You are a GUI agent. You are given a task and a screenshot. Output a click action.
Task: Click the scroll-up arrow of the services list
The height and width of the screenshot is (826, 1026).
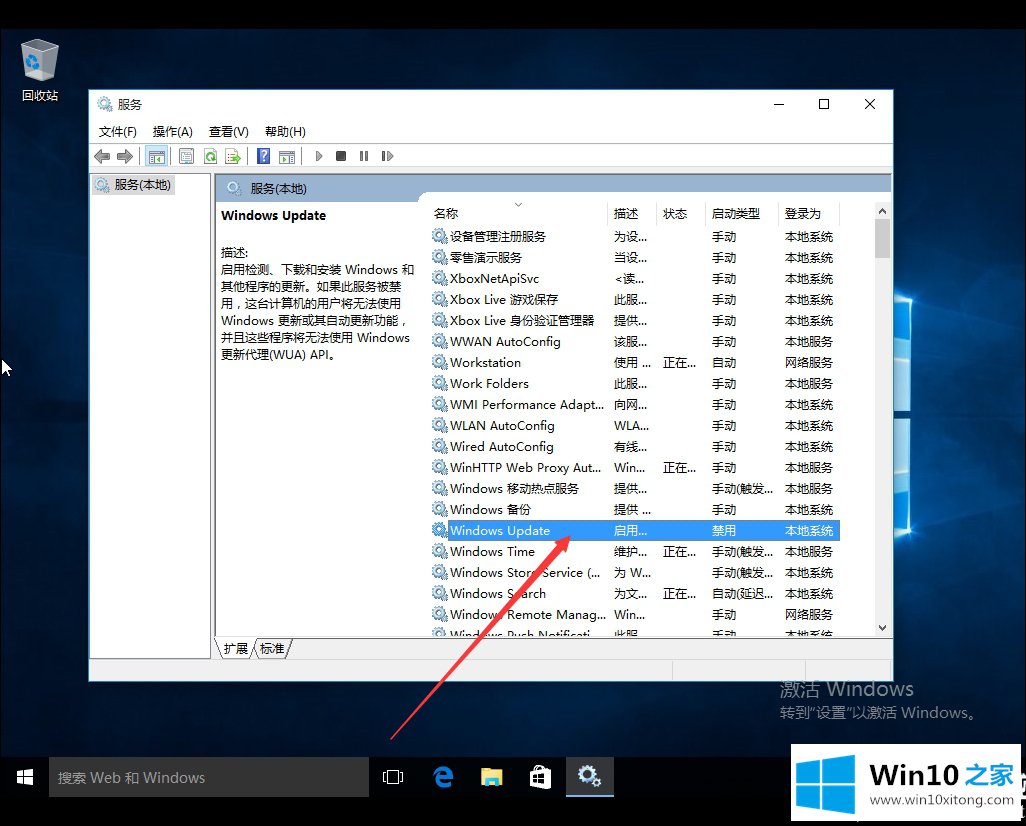[x=882, y=211]
